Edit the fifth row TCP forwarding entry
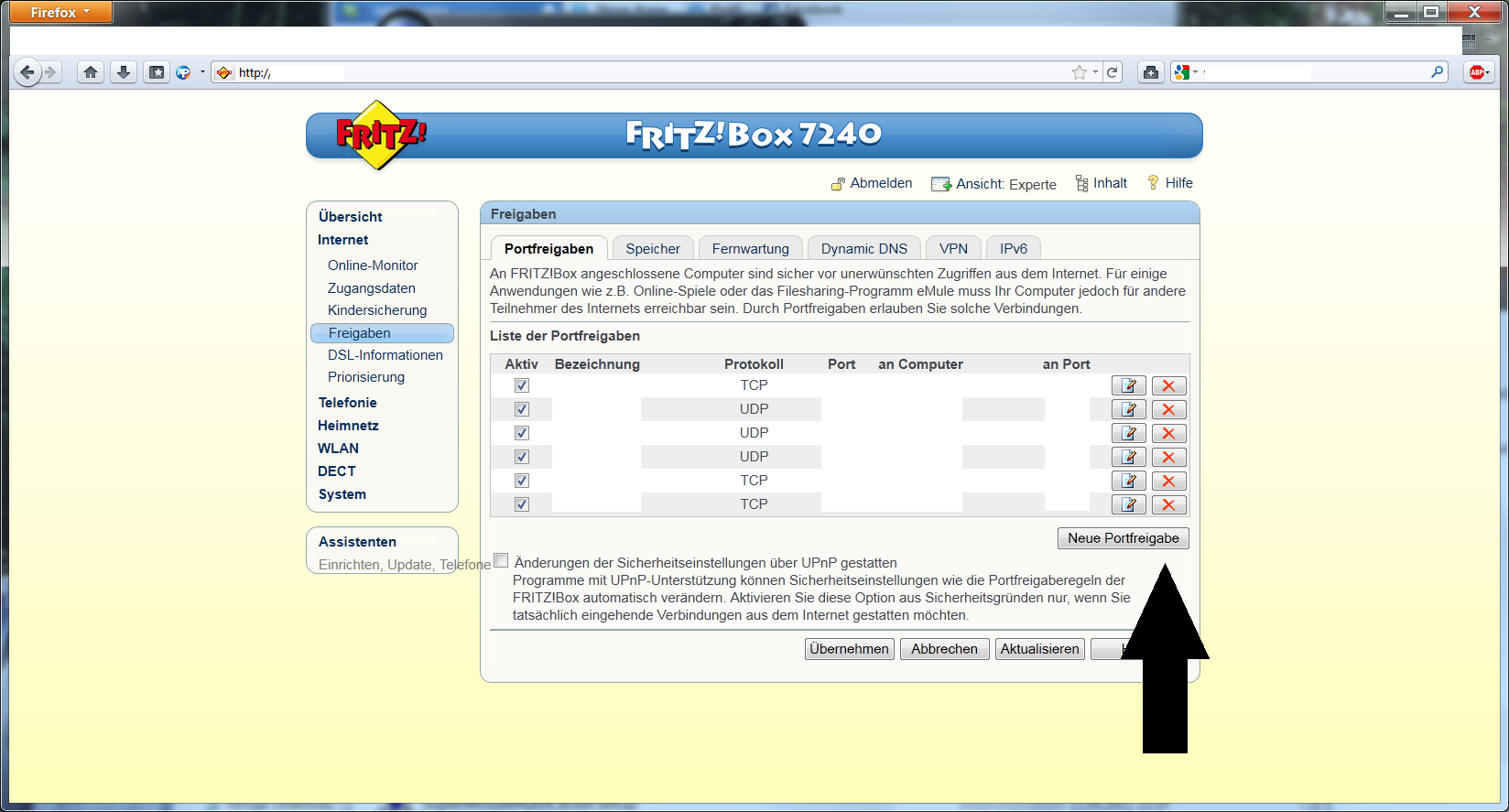Viewport: 1509px width, 812px height. coord(1129,481)
